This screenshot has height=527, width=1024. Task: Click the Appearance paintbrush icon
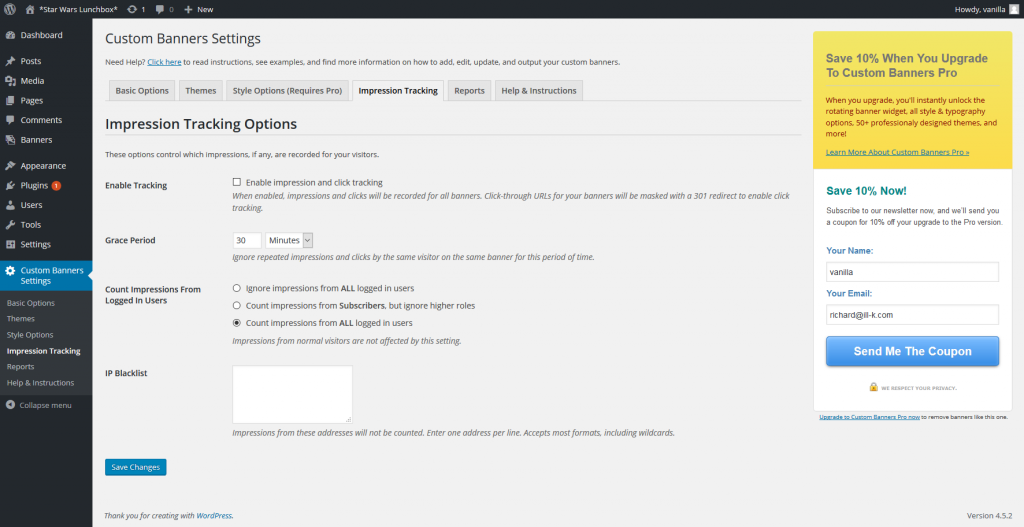coord(10,166)
